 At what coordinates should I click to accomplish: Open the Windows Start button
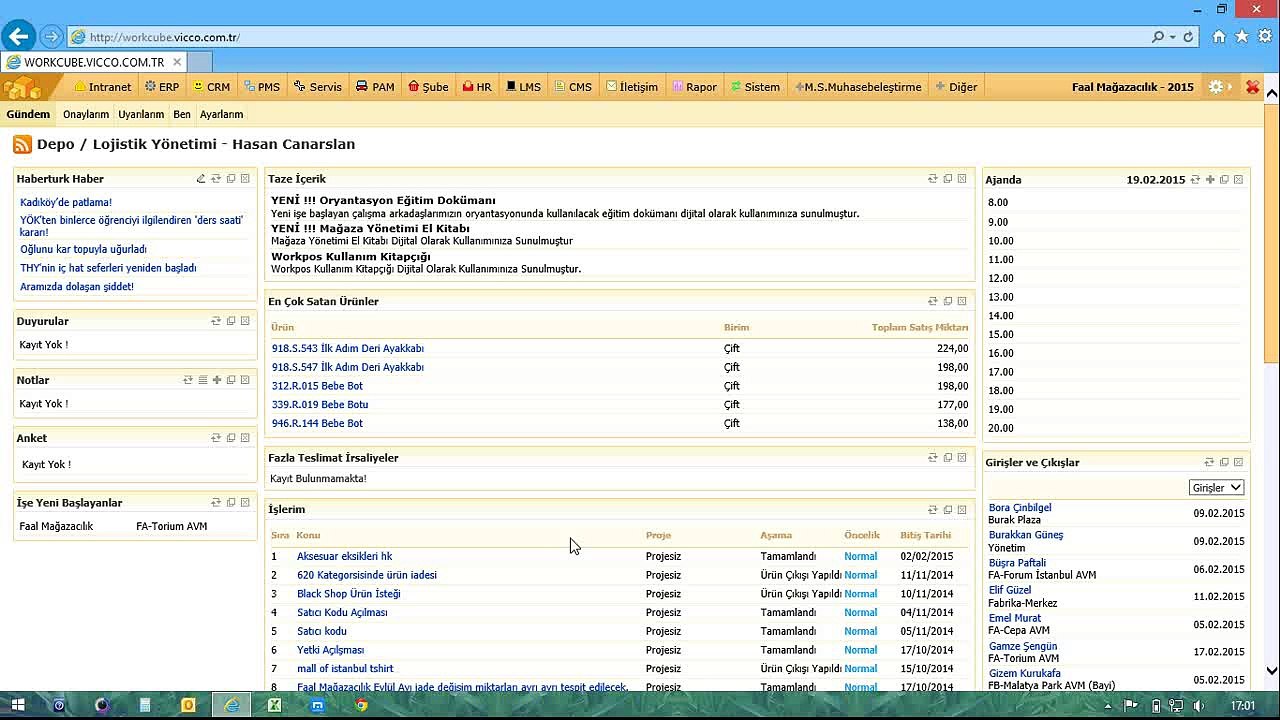point(18,705)
